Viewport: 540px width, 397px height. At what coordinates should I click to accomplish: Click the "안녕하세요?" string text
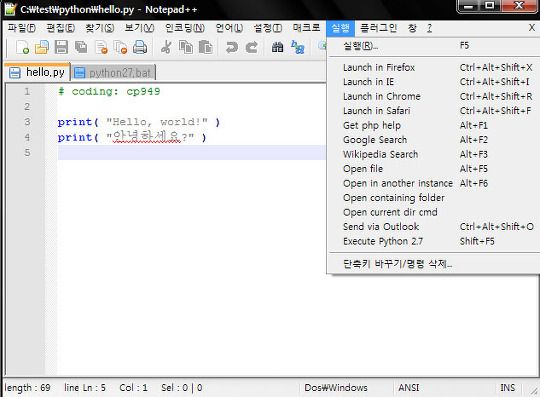[x=150, y=137]
